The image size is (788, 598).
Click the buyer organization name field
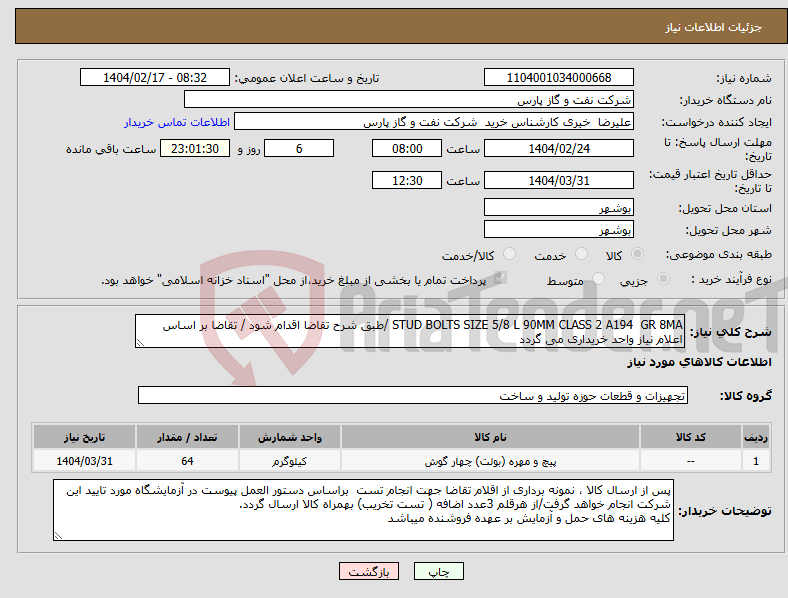pos(409,99)
